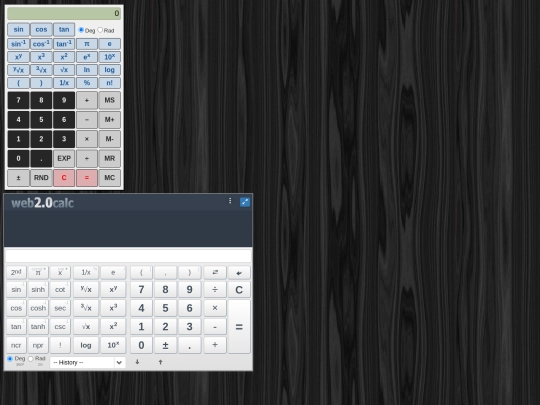Click the npr key in web2.0calc
Screen dimensions: 540x405
pyautogui.click(x=38, y=345)
